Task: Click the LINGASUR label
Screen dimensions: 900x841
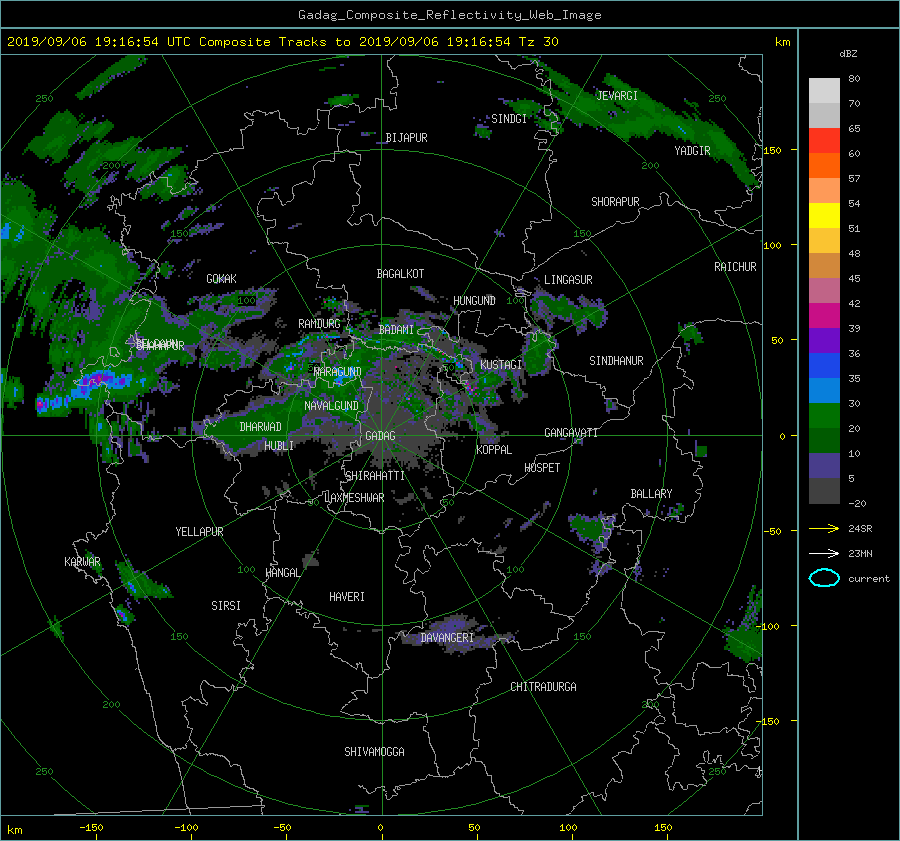Action: 568,280
